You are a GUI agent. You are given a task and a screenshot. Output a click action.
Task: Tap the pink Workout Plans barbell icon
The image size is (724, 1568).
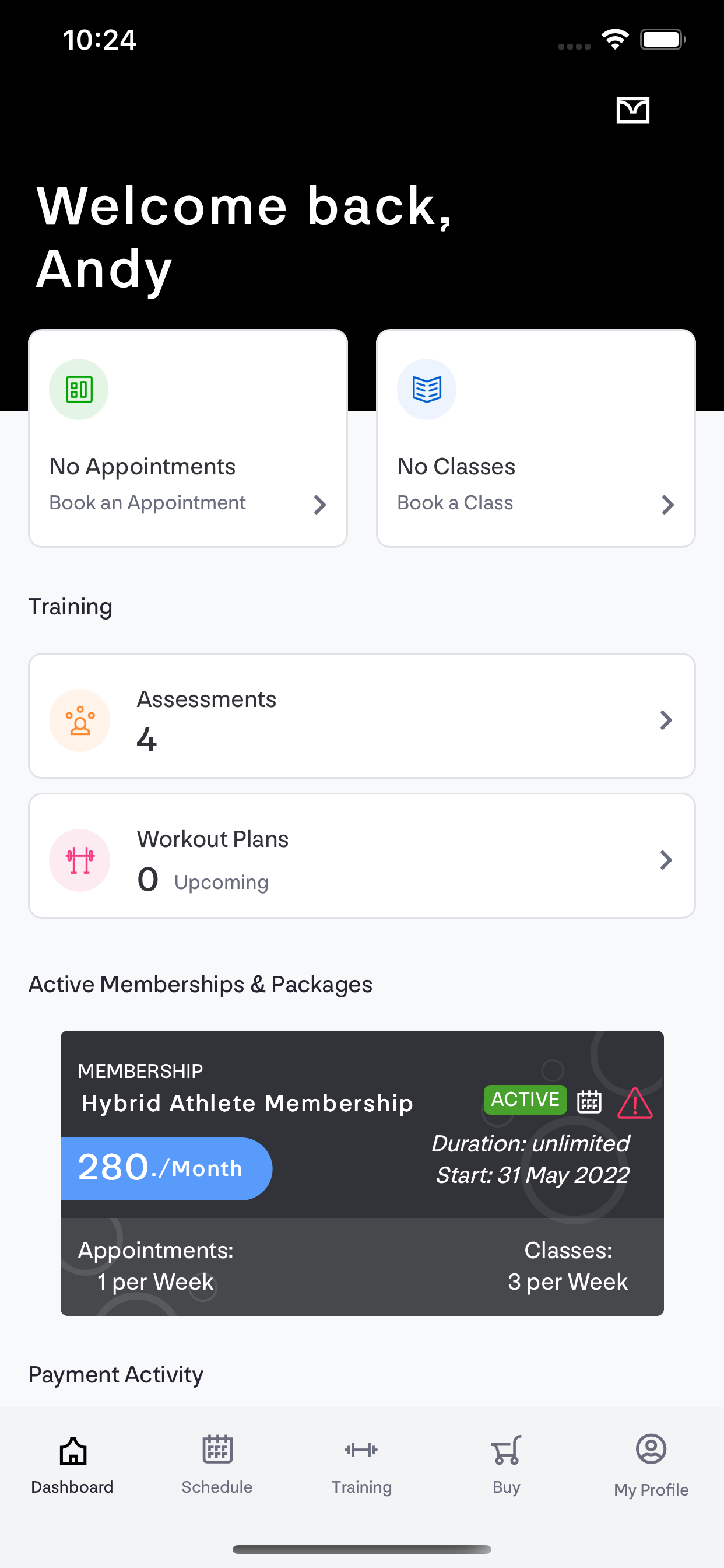[80, 860]
